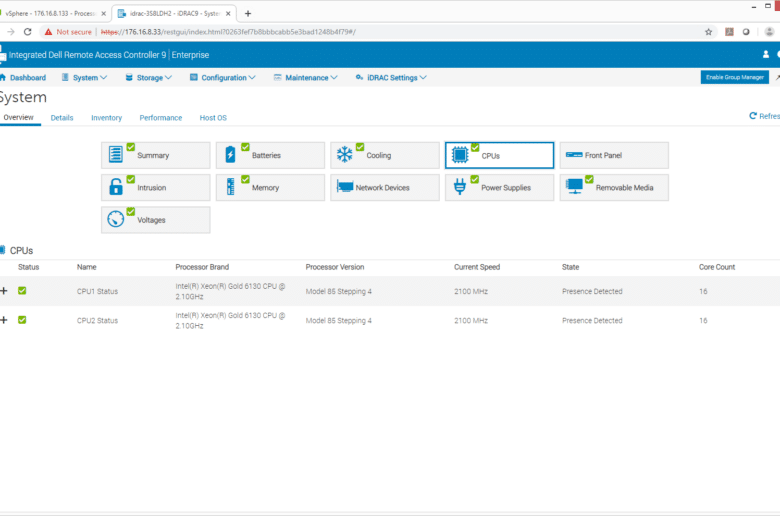Click the Status column header
Screen dimensions: 780x516
point(28,267)
